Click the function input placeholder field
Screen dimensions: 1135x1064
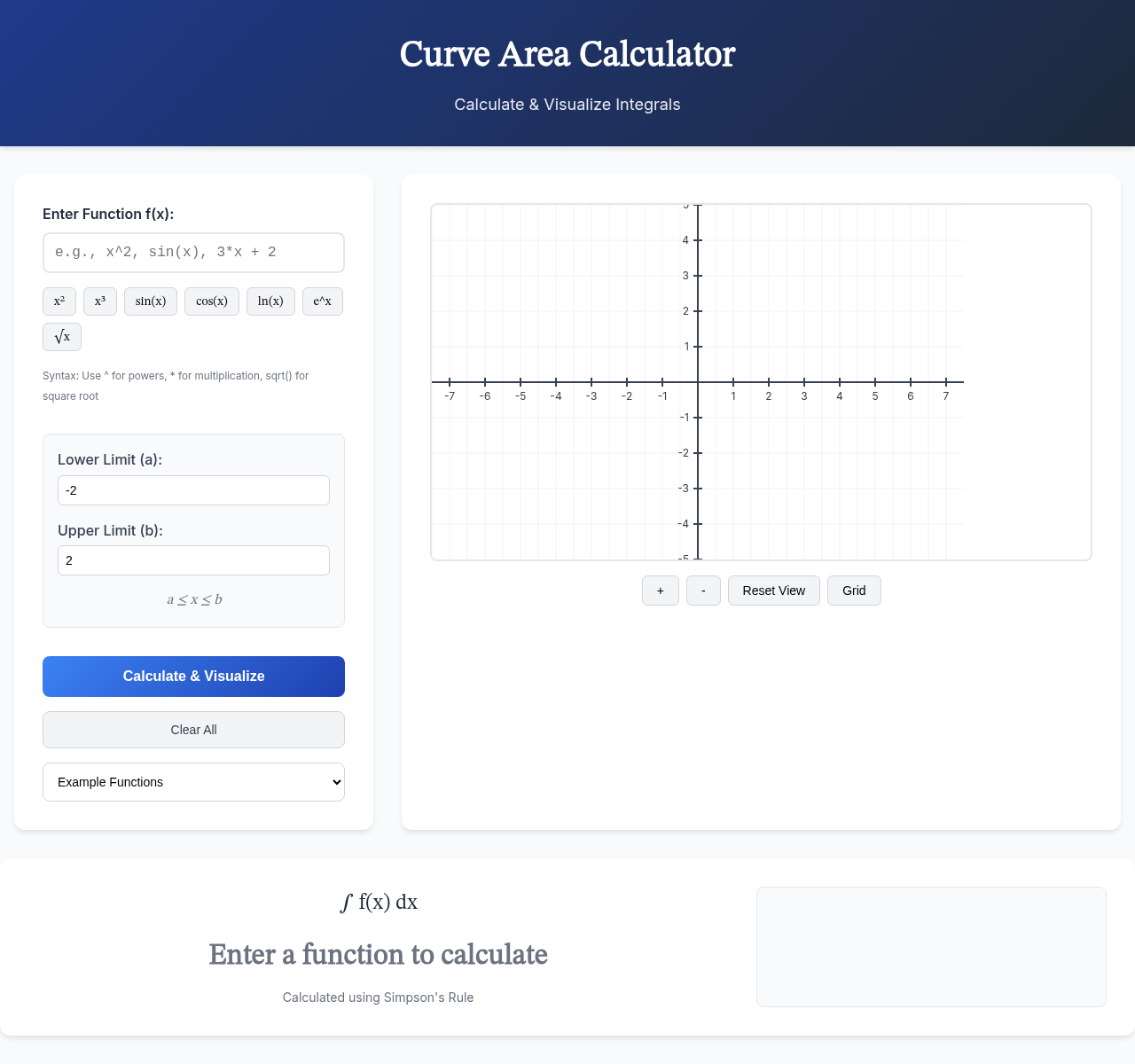pos(193,253)
